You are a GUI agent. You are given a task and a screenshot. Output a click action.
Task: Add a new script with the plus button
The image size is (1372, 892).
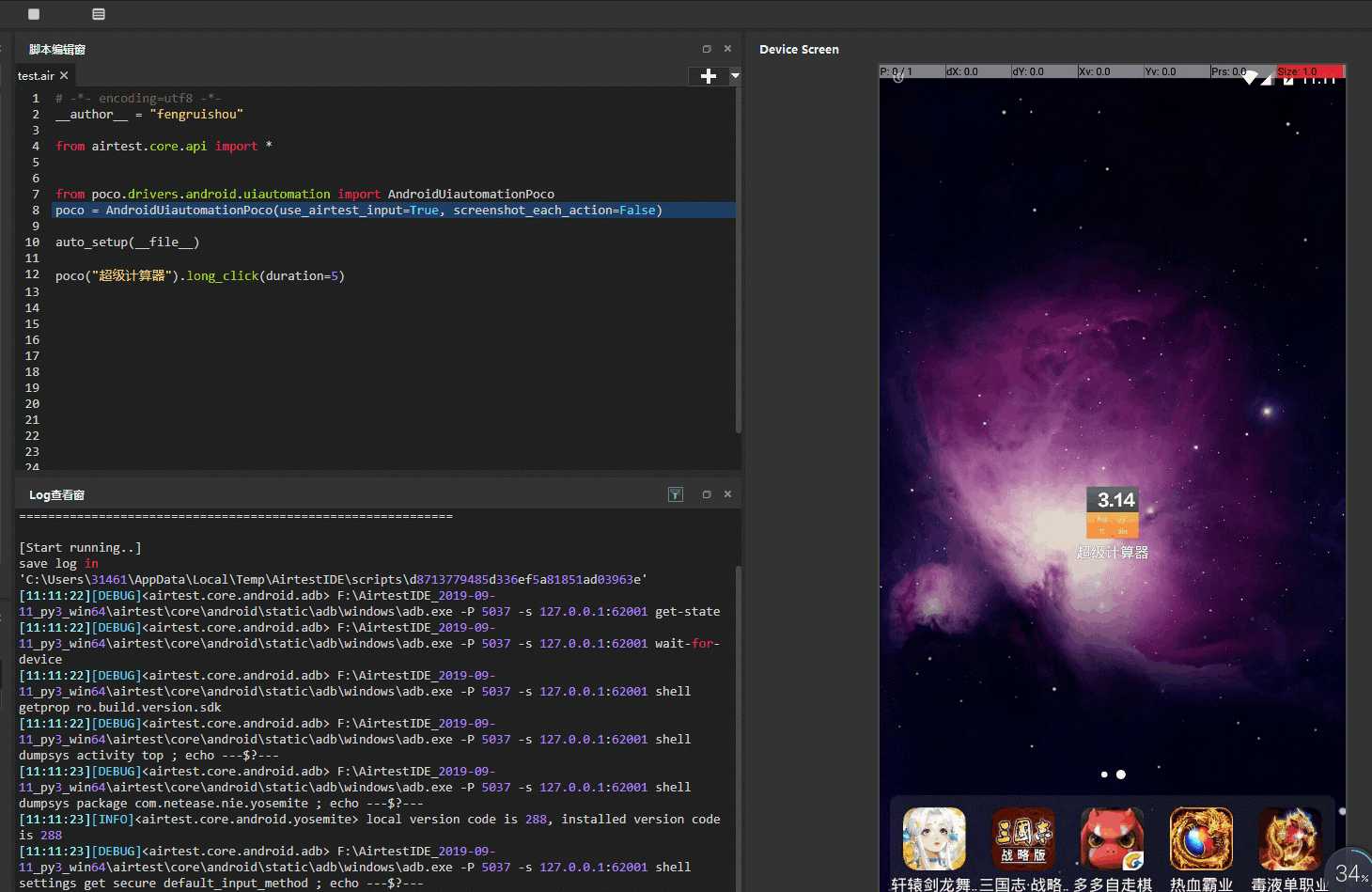coord(709,76)
